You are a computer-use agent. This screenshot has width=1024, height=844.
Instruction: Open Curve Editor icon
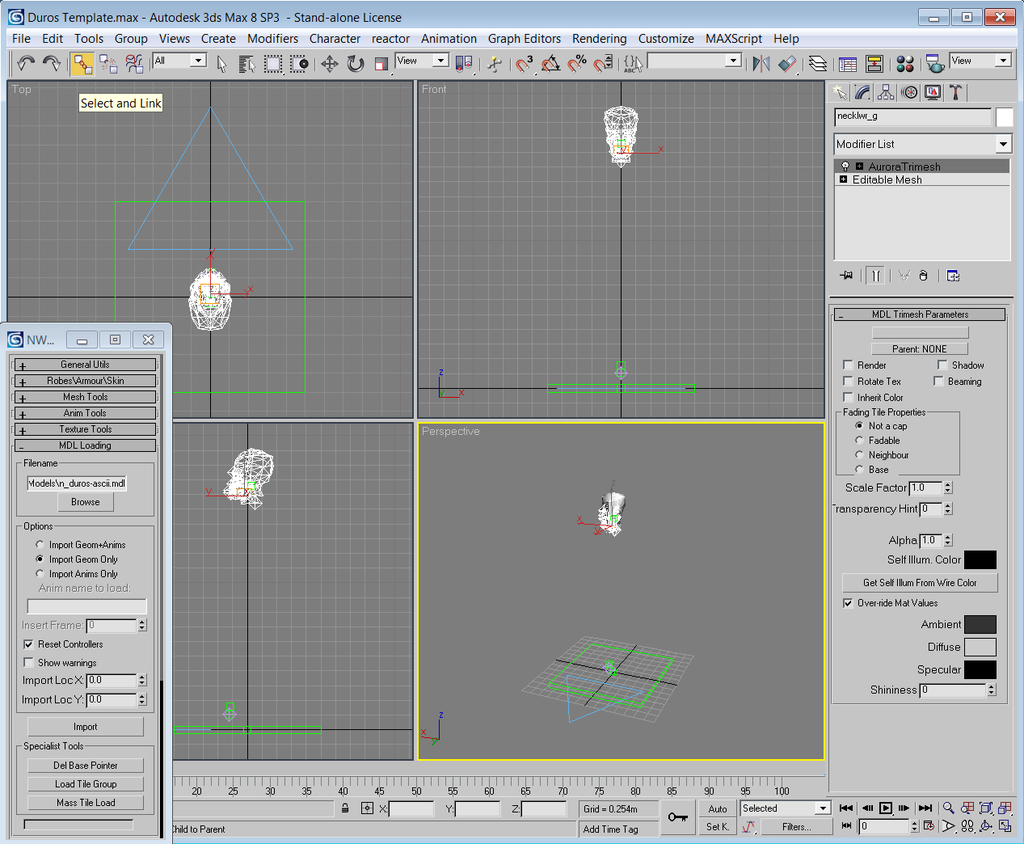(848, 63)
